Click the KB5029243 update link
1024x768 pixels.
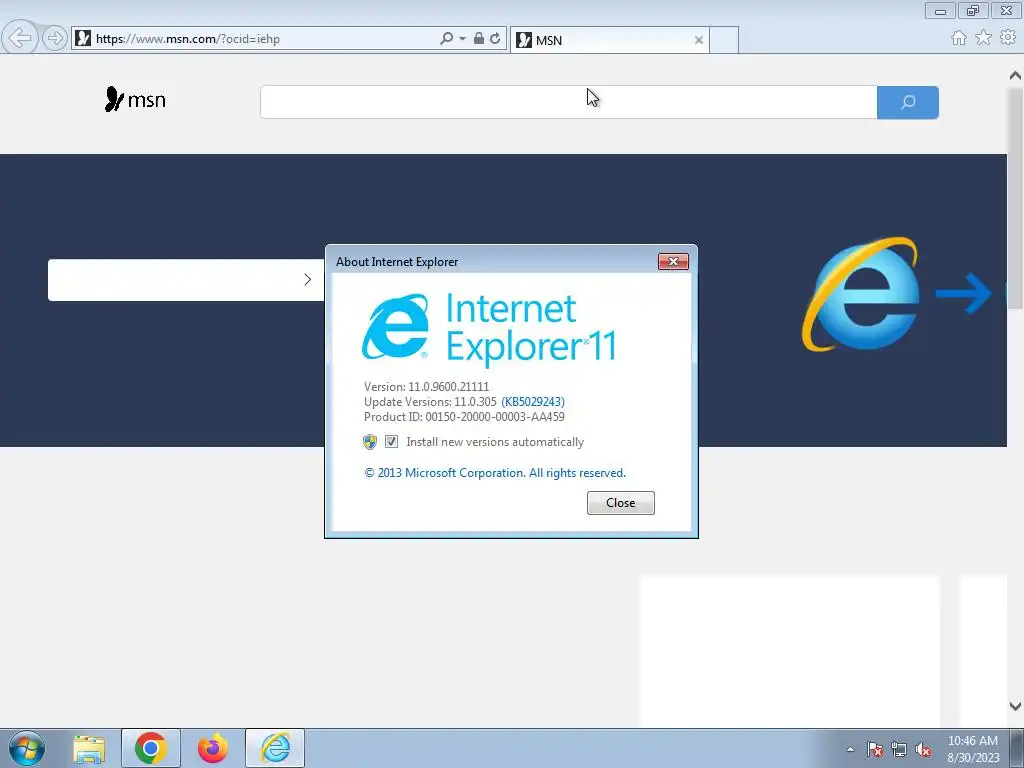click(533, 402)
